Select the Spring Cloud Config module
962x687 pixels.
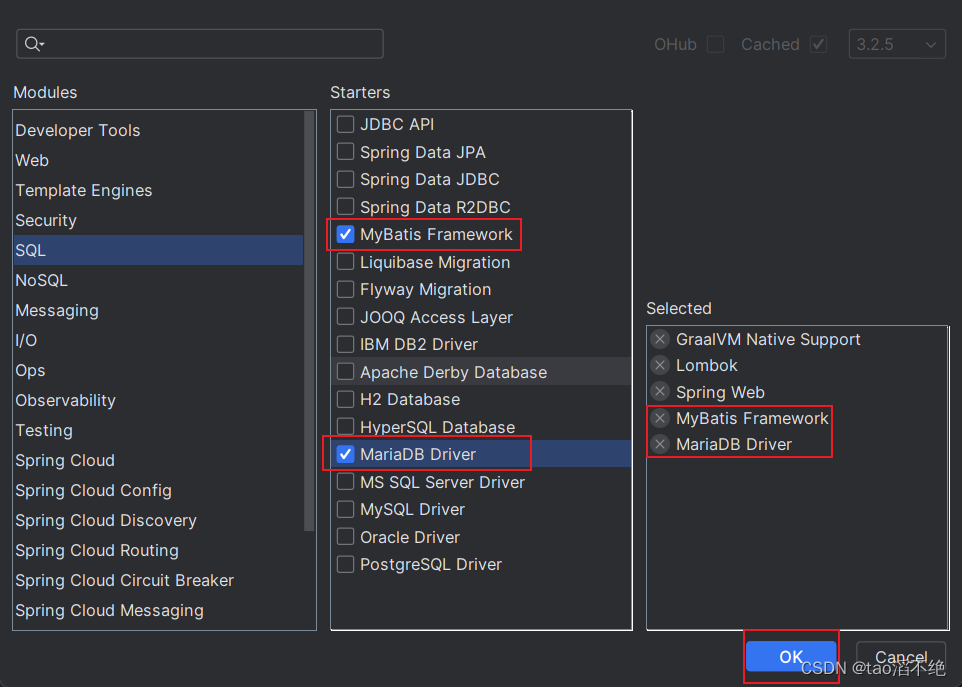tap(158, 491)
